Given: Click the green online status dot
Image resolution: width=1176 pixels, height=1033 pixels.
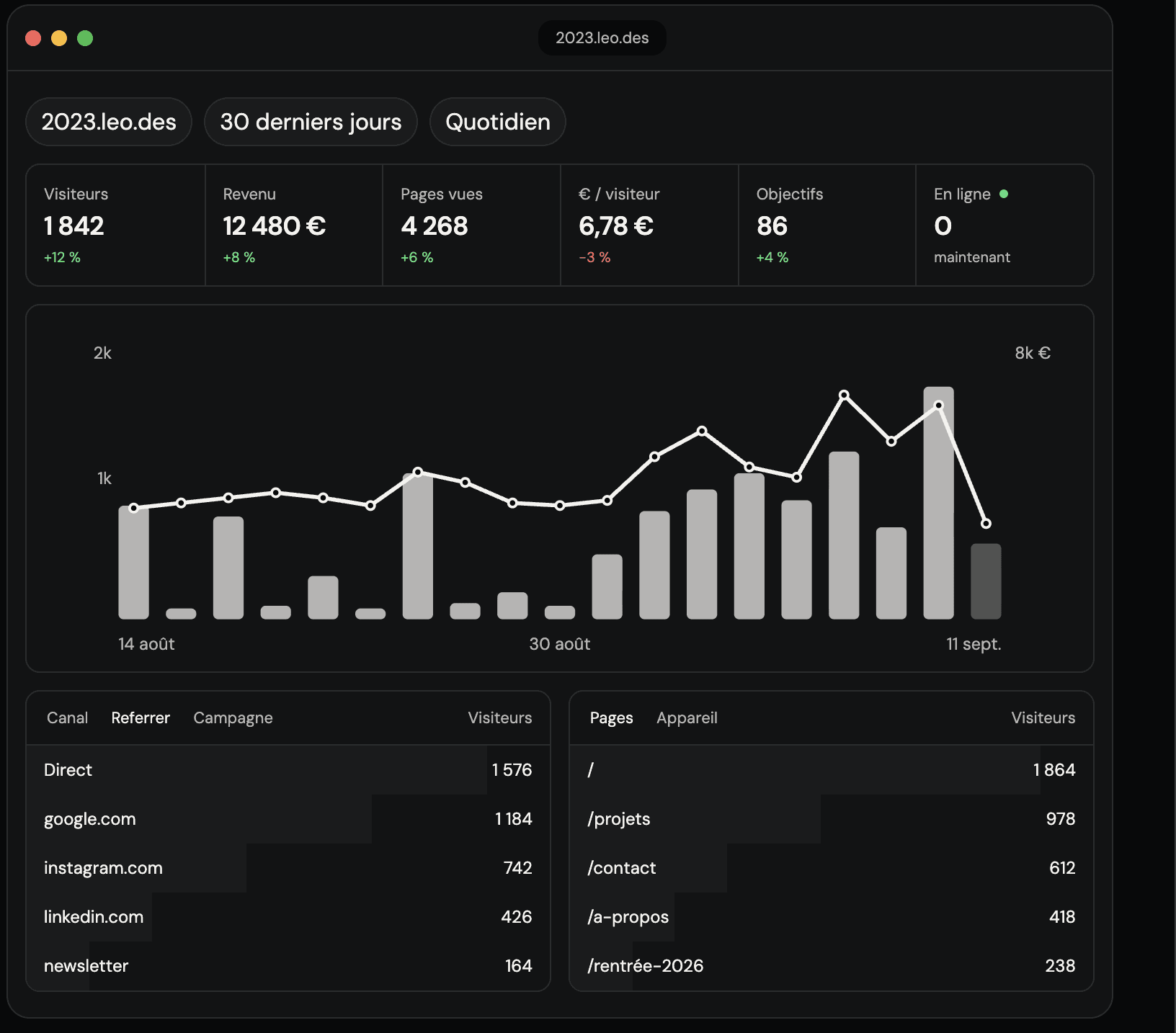Looking at the screenshot, I should pos(1004,194).
